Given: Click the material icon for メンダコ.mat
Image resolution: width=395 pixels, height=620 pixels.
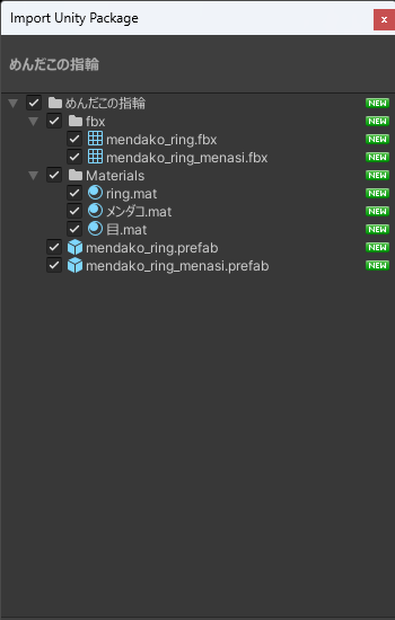Looking at the screenshot, I should [x=95, y=211].
